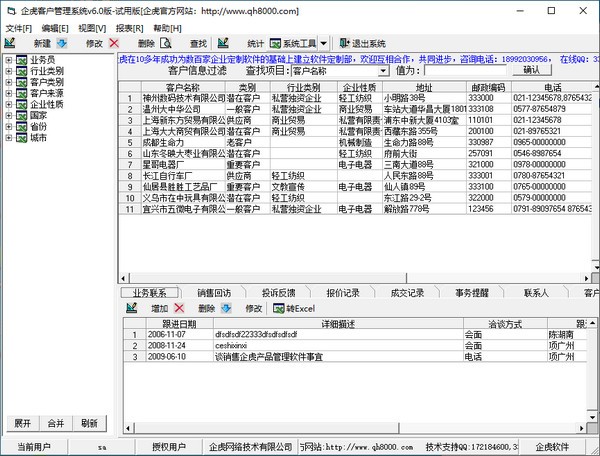Expand the 省份 tree node

pyautogui.click(x=9, y=127)
